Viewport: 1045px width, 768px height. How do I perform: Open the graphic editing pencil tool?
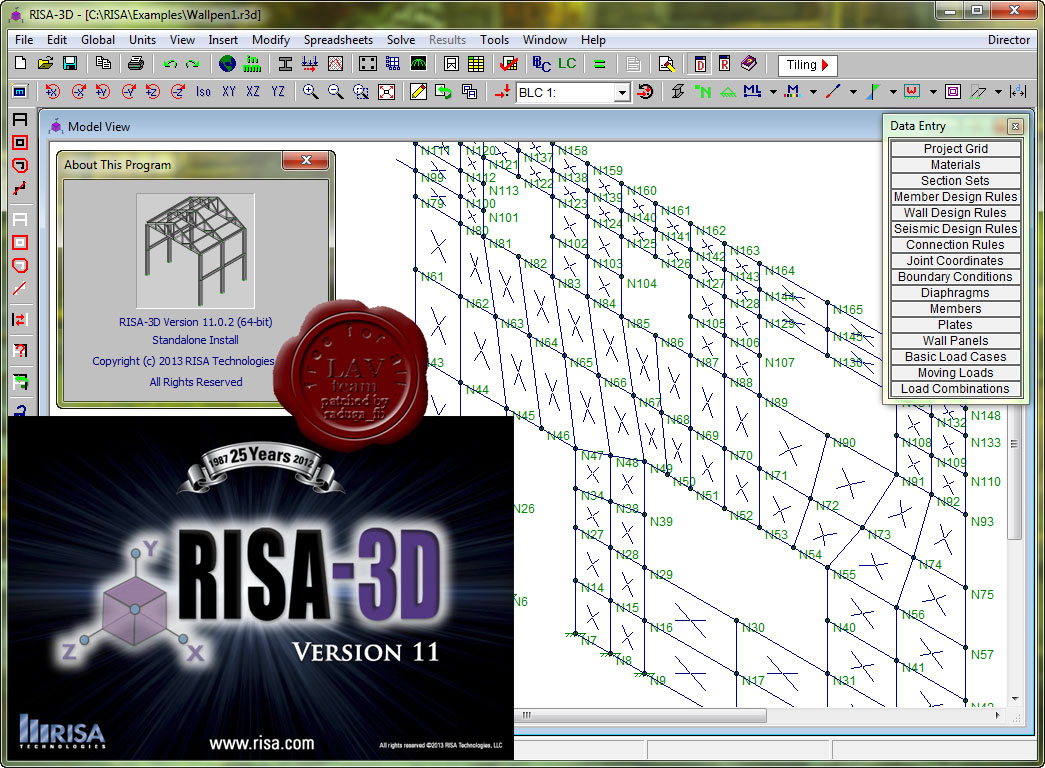[x=419, y=91]
